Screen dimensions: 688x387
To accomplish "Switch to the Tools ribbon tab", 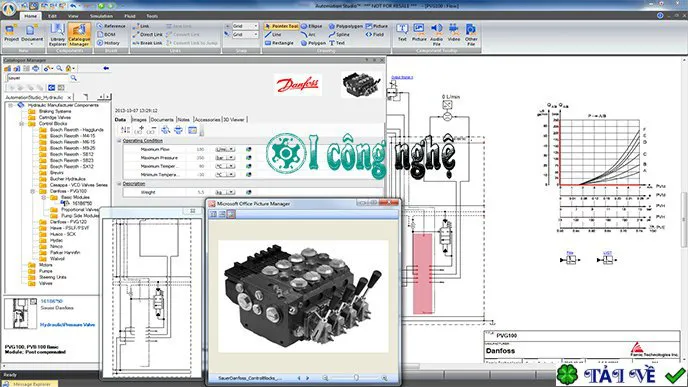I will click(x=152, y=16).
